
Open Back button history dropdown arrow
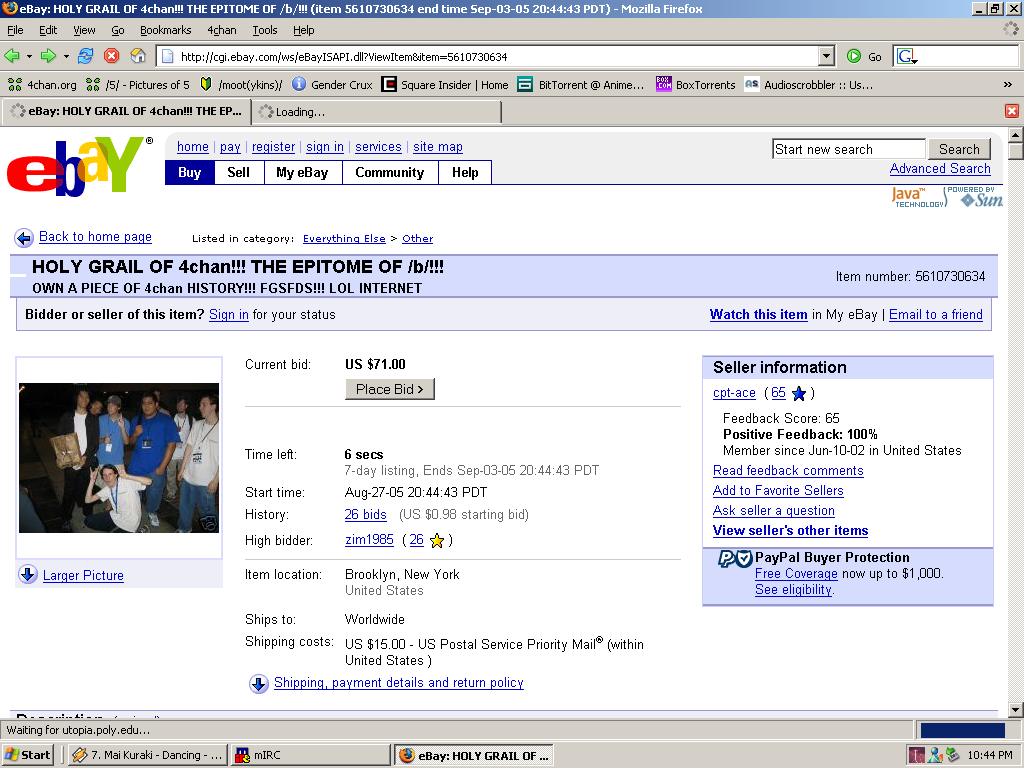point(29,57)
